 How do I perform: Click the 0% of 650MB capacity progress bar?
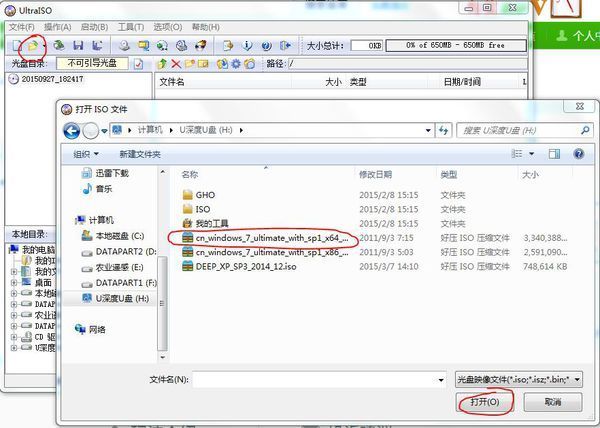point(456,46)
